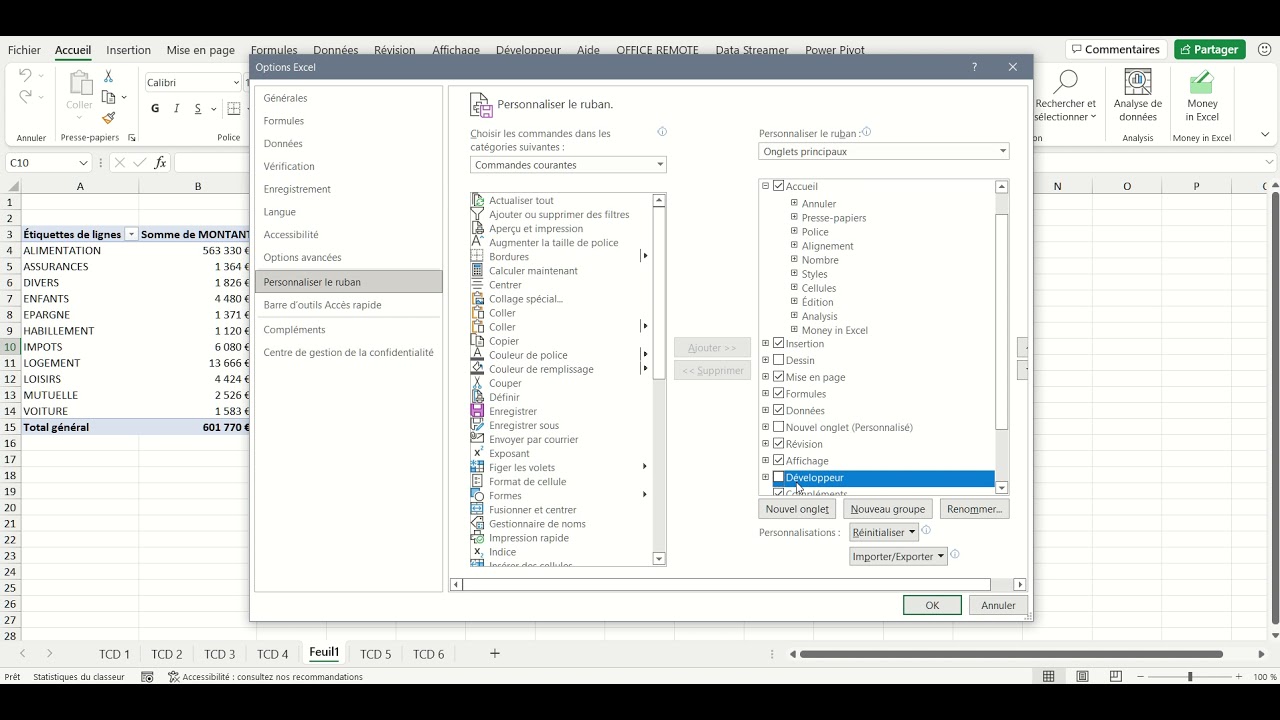Image resolution: width=1280 pixels, height=720 pixels.
Task: Uncheck the Données tab checkbox
Action: pyautogui.click(x=779, y=410)
